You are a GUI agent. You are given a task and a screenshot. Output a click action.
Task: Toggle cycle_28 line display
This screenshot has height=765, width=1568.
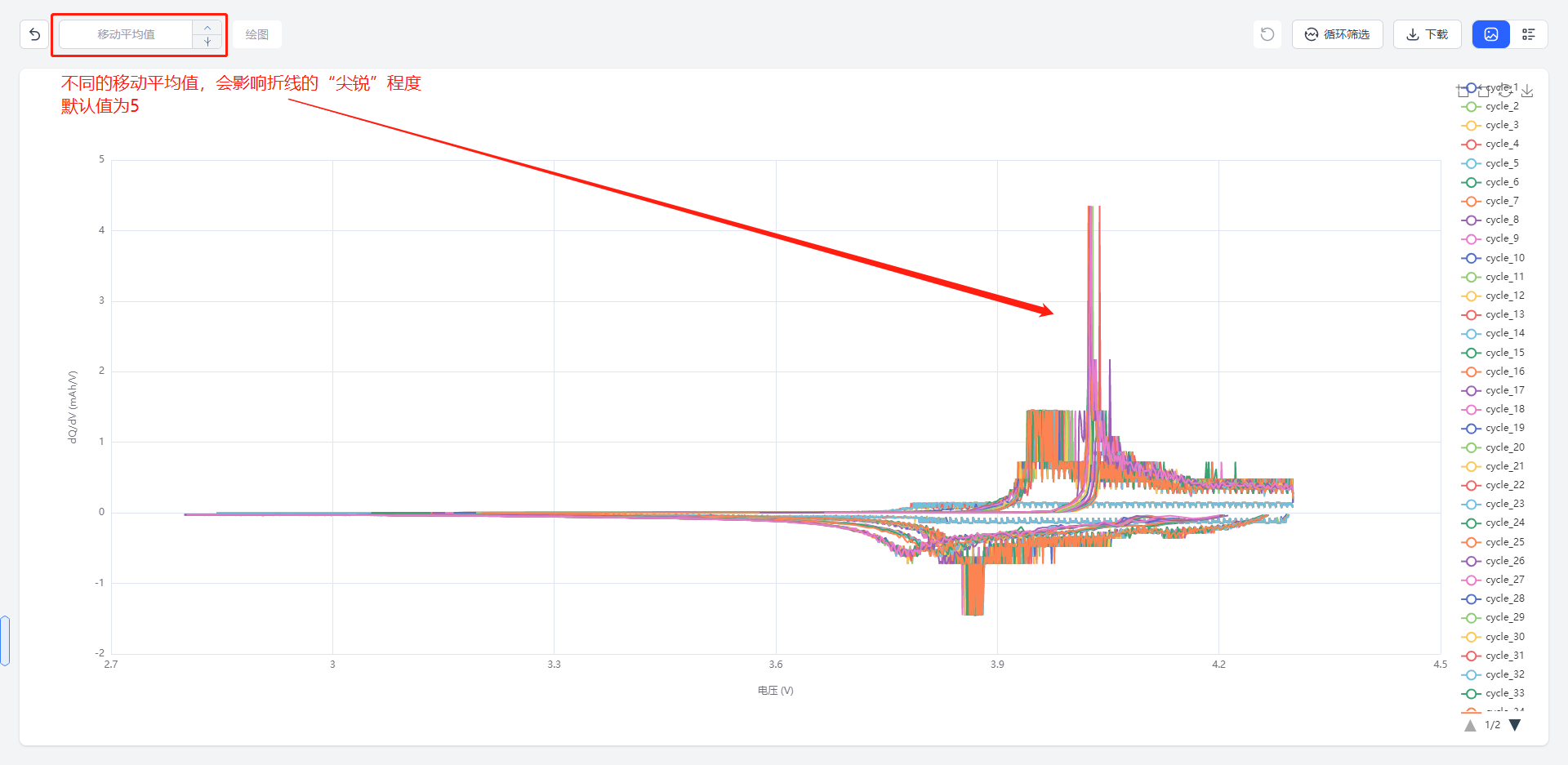(1493, 598)
